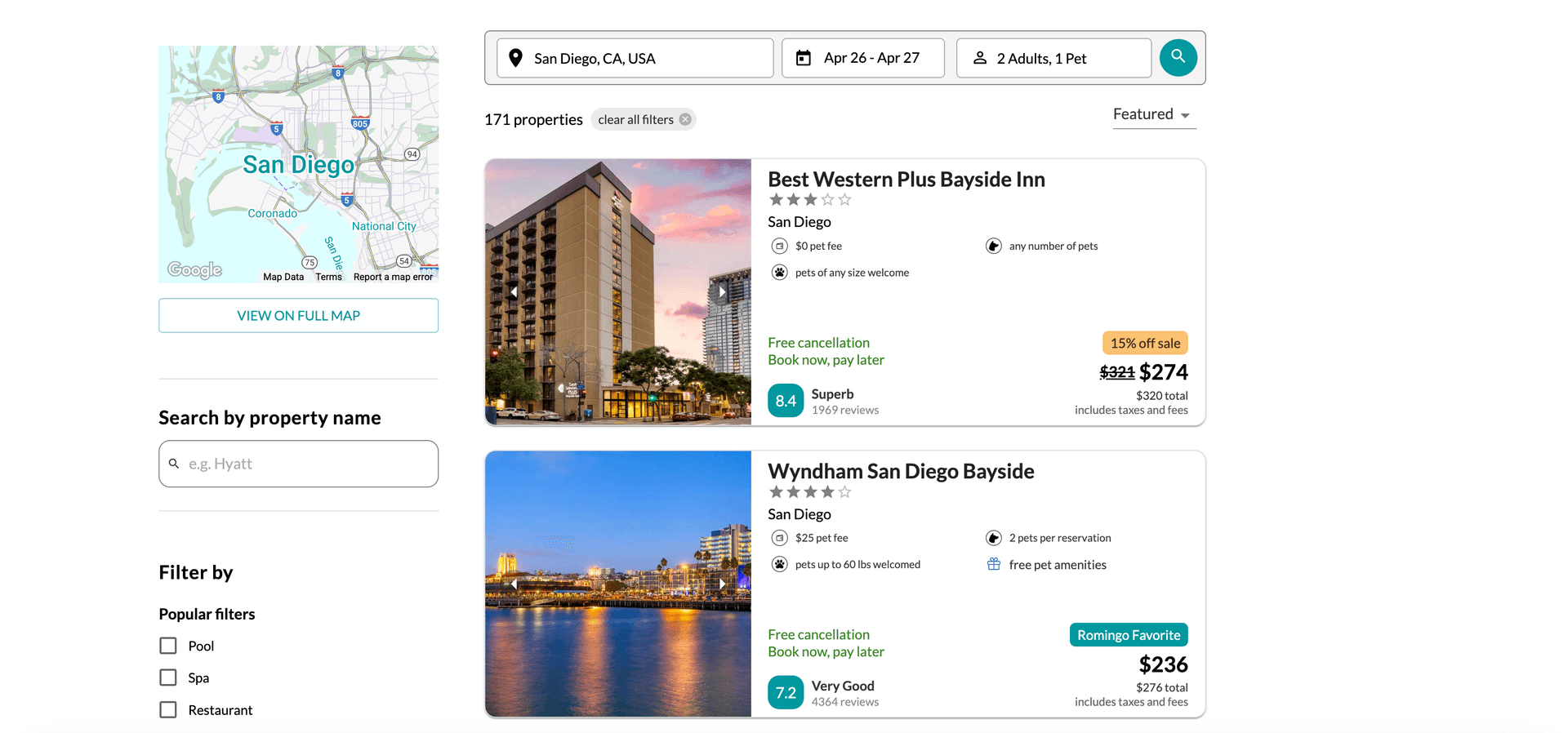Open the Apr 26 - Apr 27 date picker
The height and width of the screenshot is (733, 1568).
point(863,58)
